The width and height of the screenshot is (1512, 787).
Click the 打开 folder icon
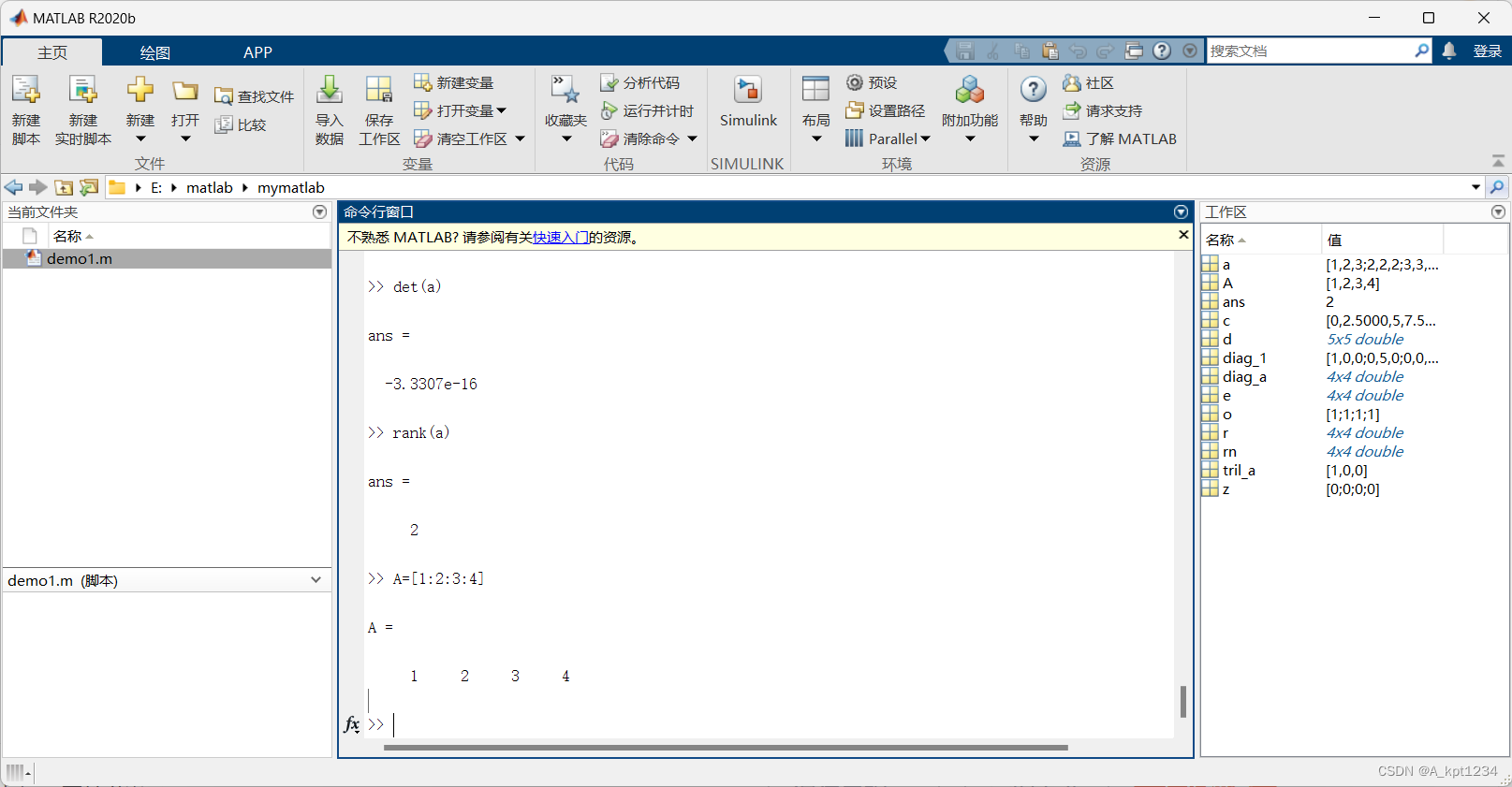[185, 90]
